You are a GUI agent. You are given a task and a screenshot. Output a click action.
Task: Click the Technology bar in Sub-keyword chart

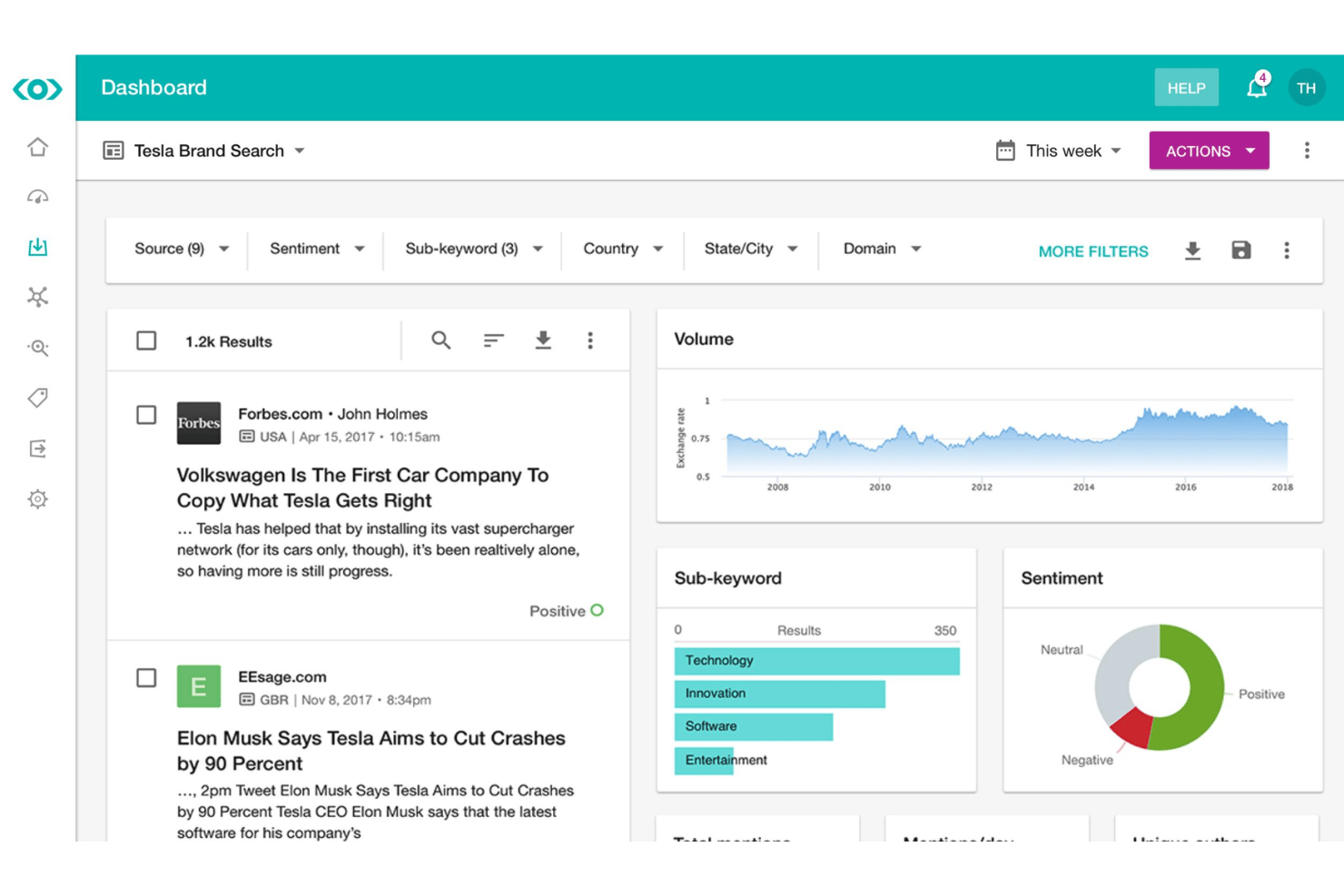[x=816, y=661]
